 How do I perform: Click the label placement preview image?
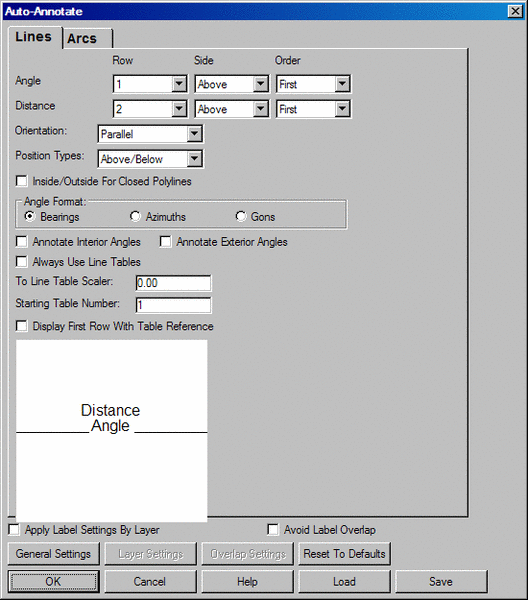pos(112,431)
